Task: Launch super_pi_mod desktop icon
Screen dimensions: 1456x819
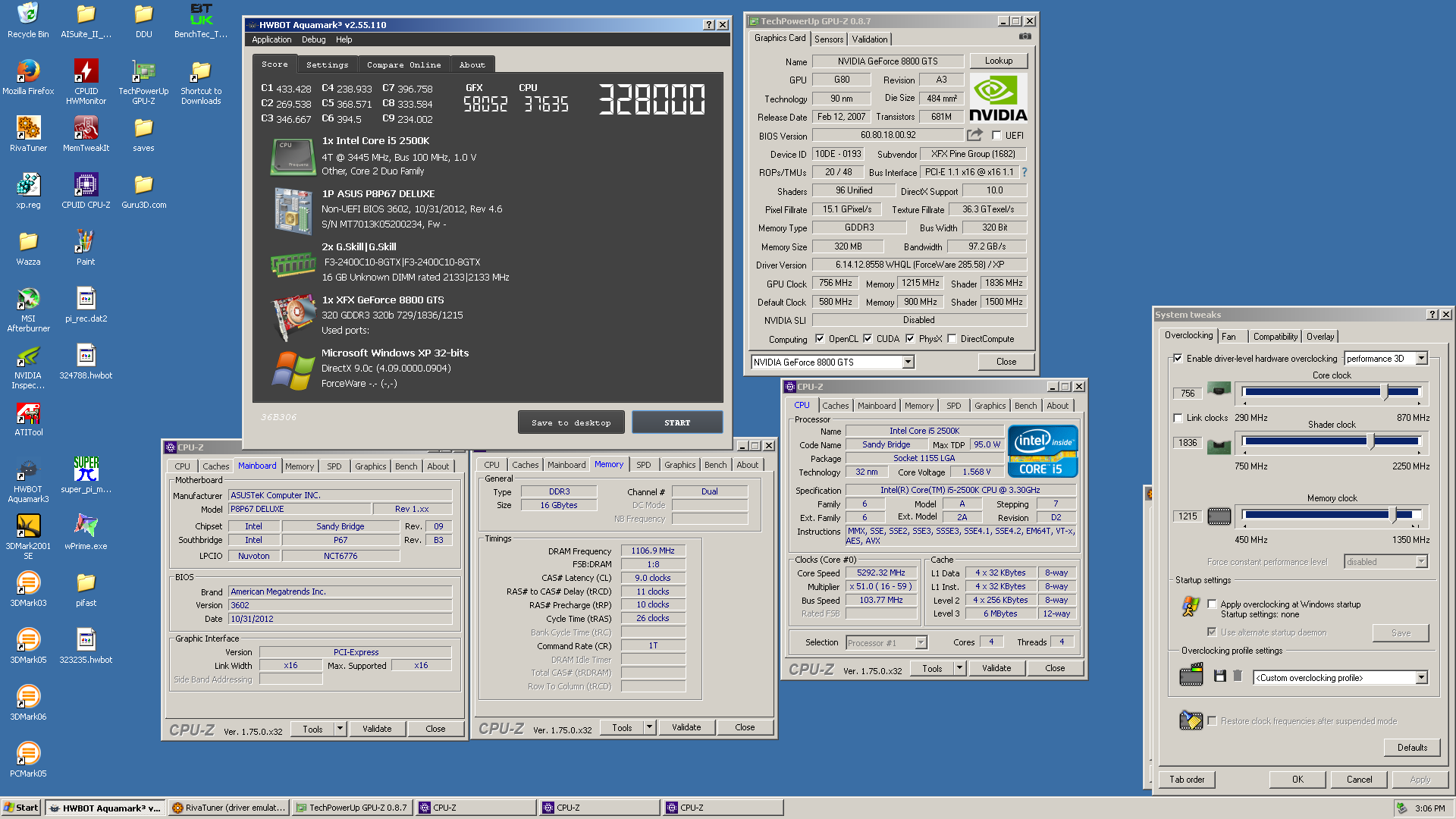Action: 86,475
